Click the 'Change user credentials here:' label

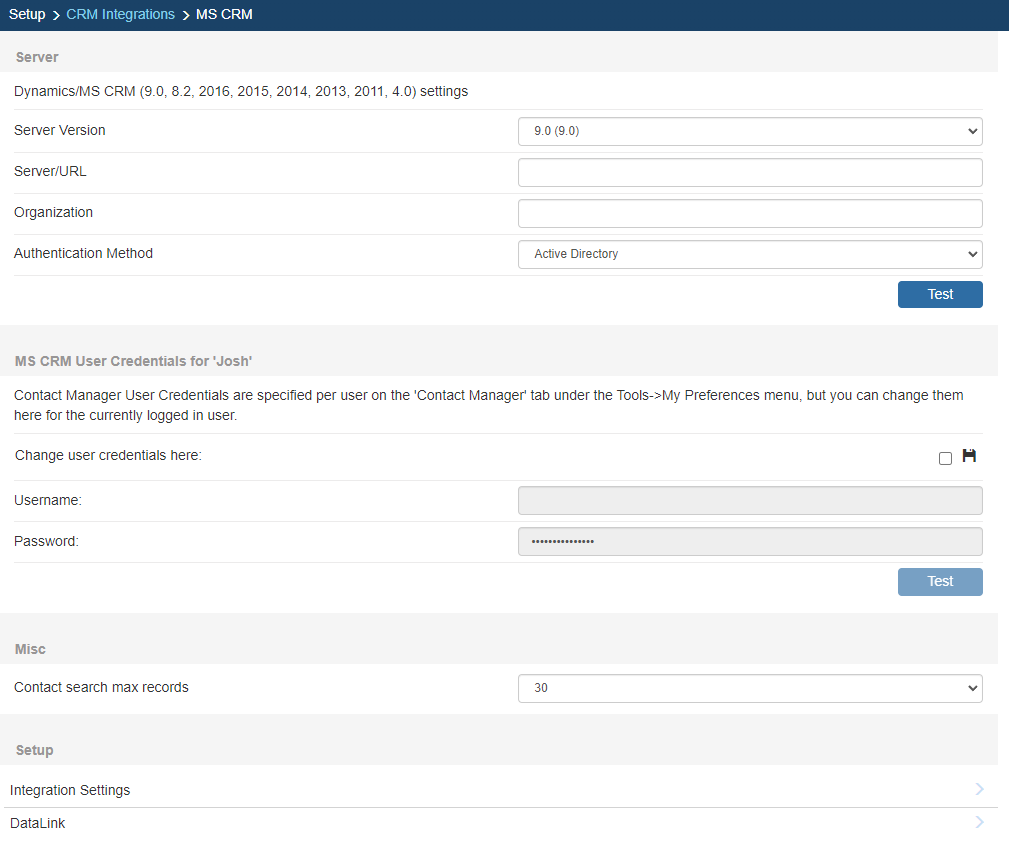click(x=108, y=455)
